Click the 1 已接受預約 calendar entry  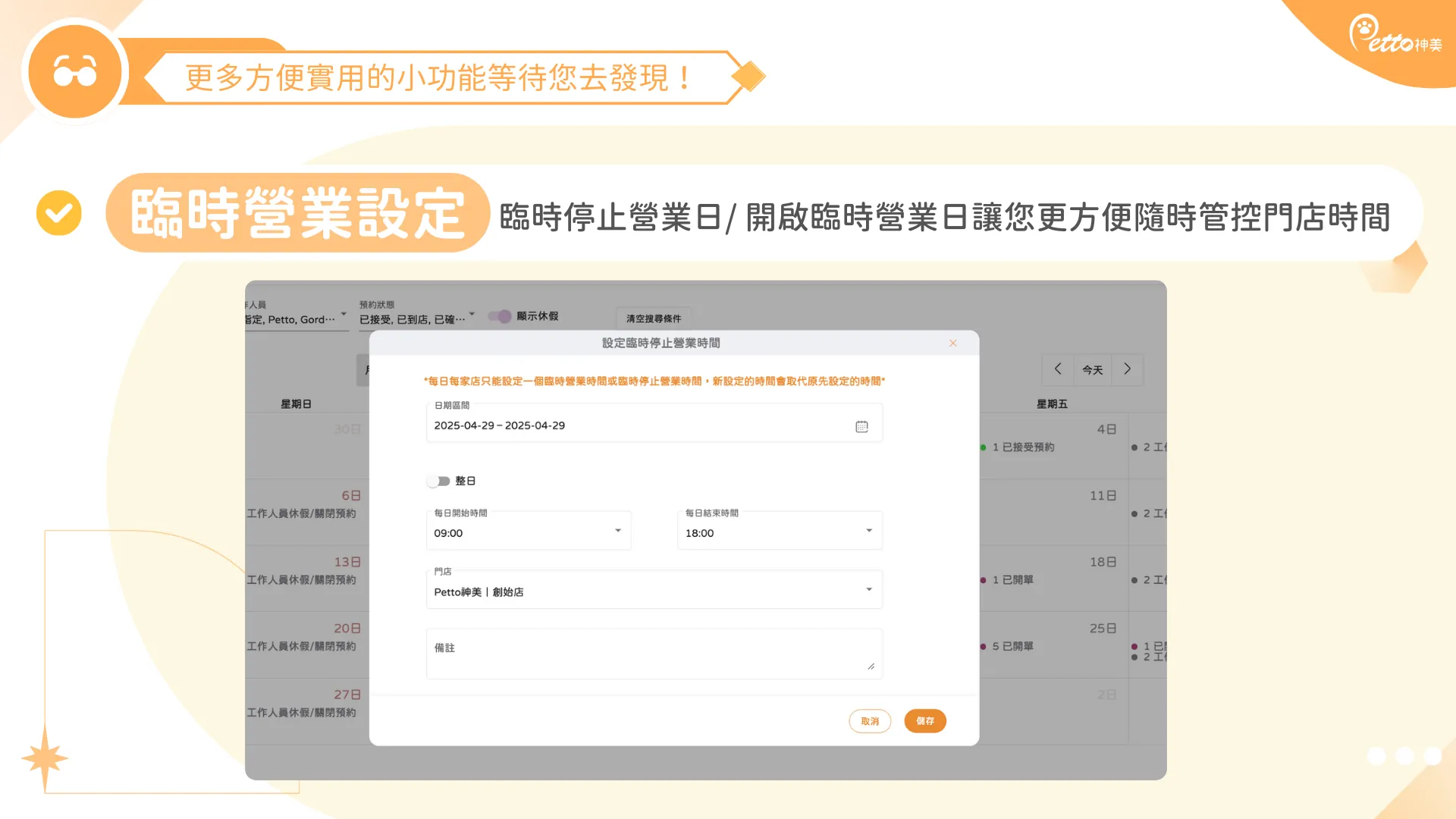pyautogui.click(x=1018, y=447)
